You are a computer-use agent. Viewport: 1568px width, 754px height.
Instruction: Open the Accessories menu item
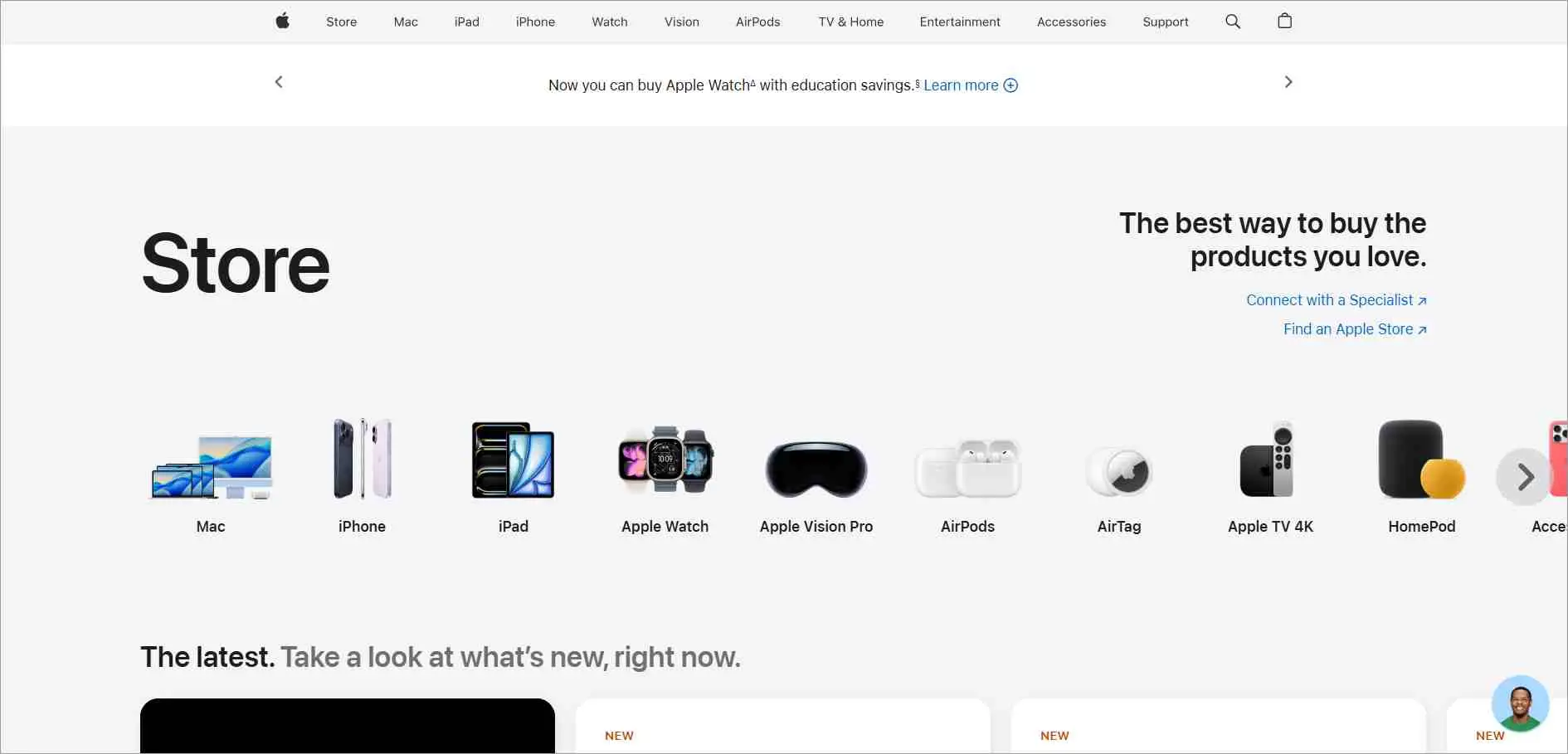(x=1071, y=22)
